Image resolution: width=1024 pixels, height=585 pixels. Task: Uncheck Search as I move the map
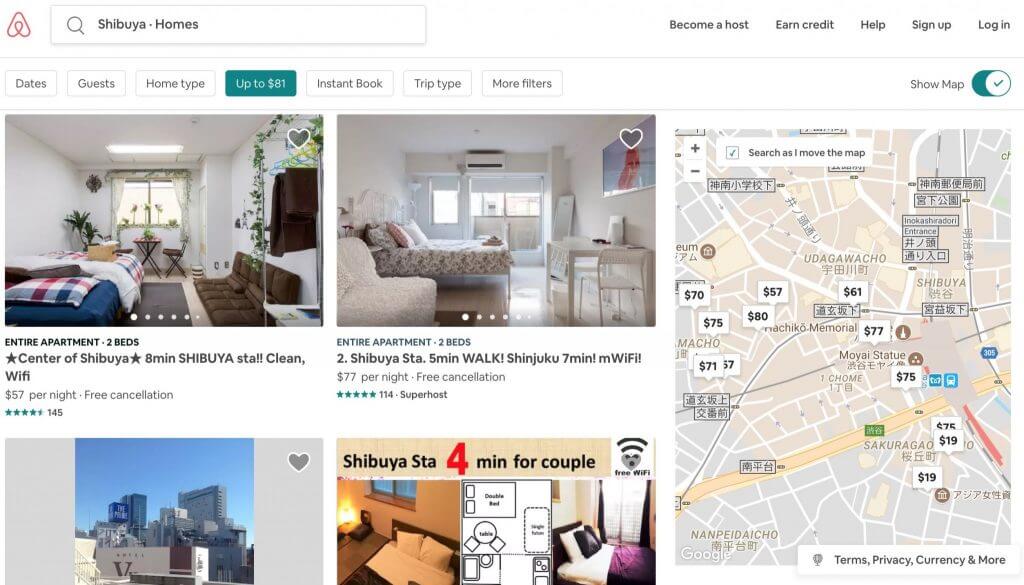click(x=733, y=153)
